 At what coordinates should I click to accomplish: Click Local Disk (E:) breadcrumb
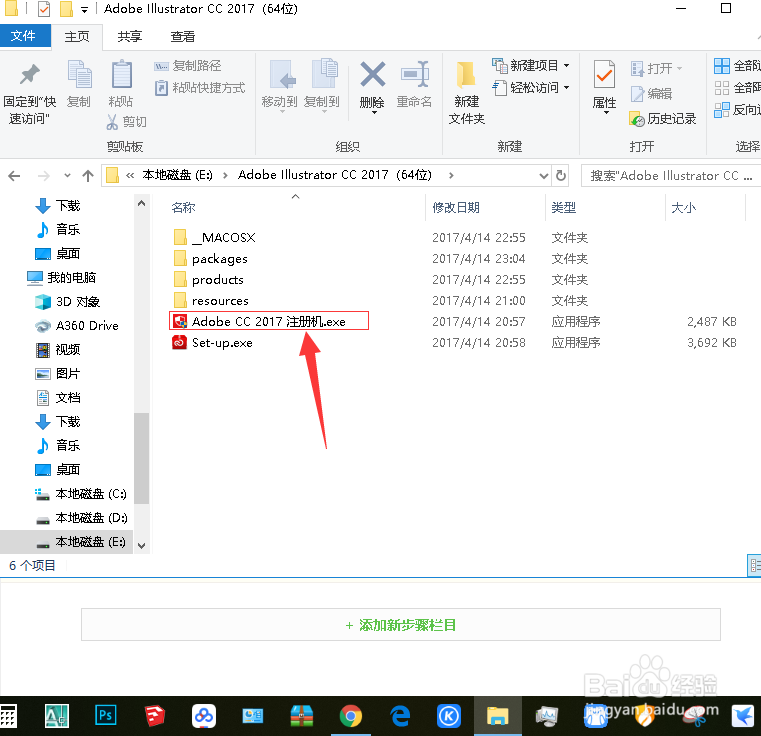[x=177, y=175]
